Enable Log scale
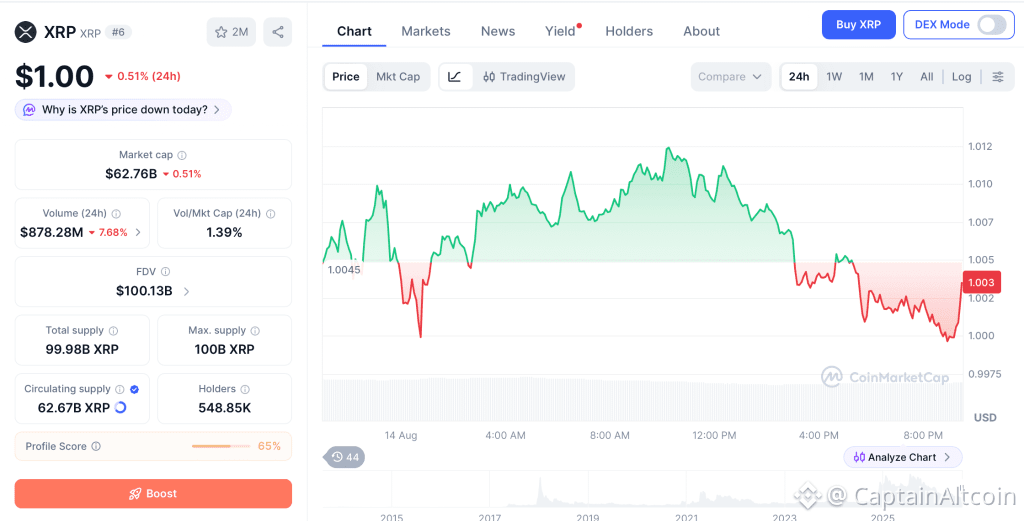 click(x=961, y=76)
